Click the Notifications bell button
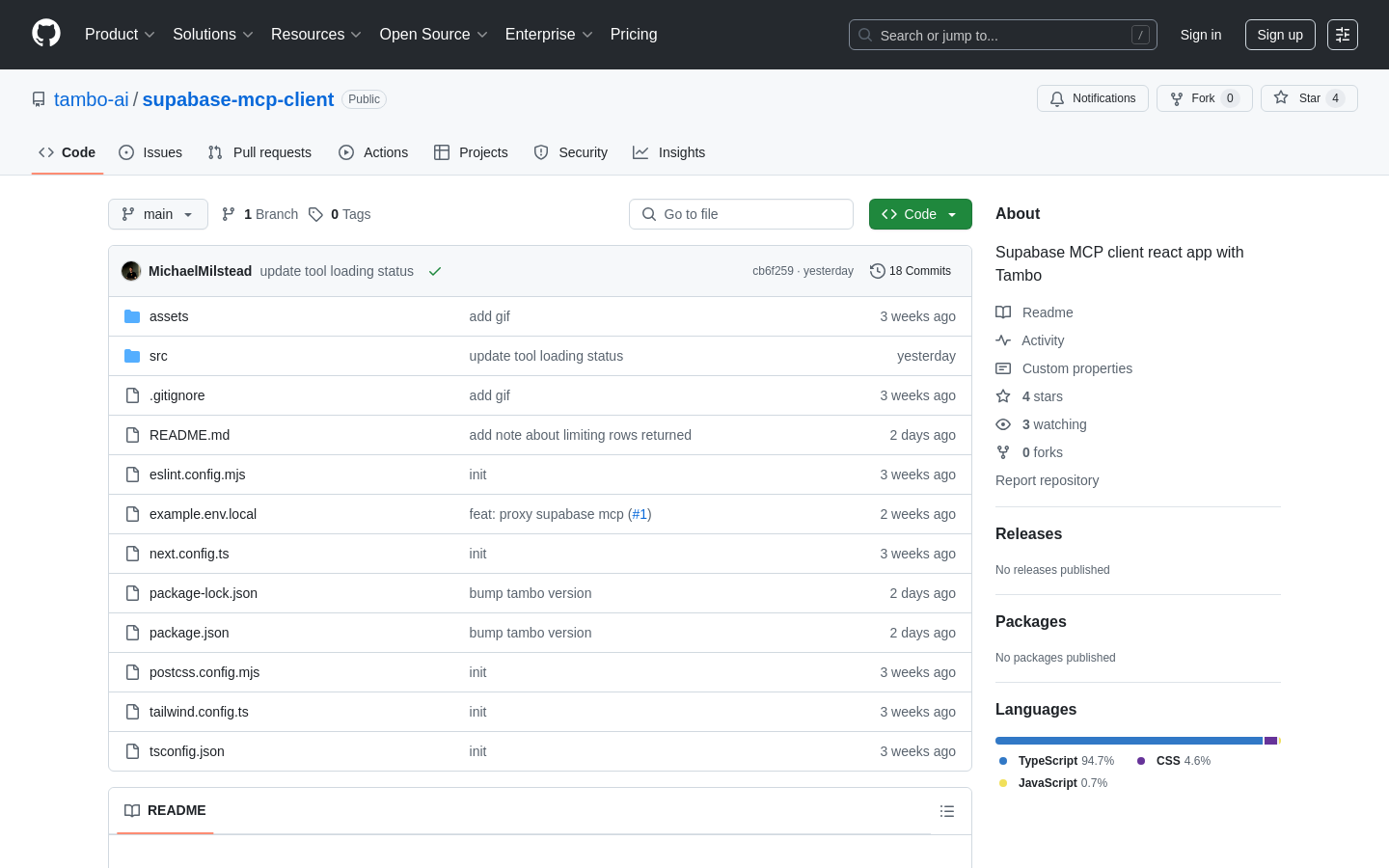The width and height of the screenshot is (1389, 868). pos(1093,98)
